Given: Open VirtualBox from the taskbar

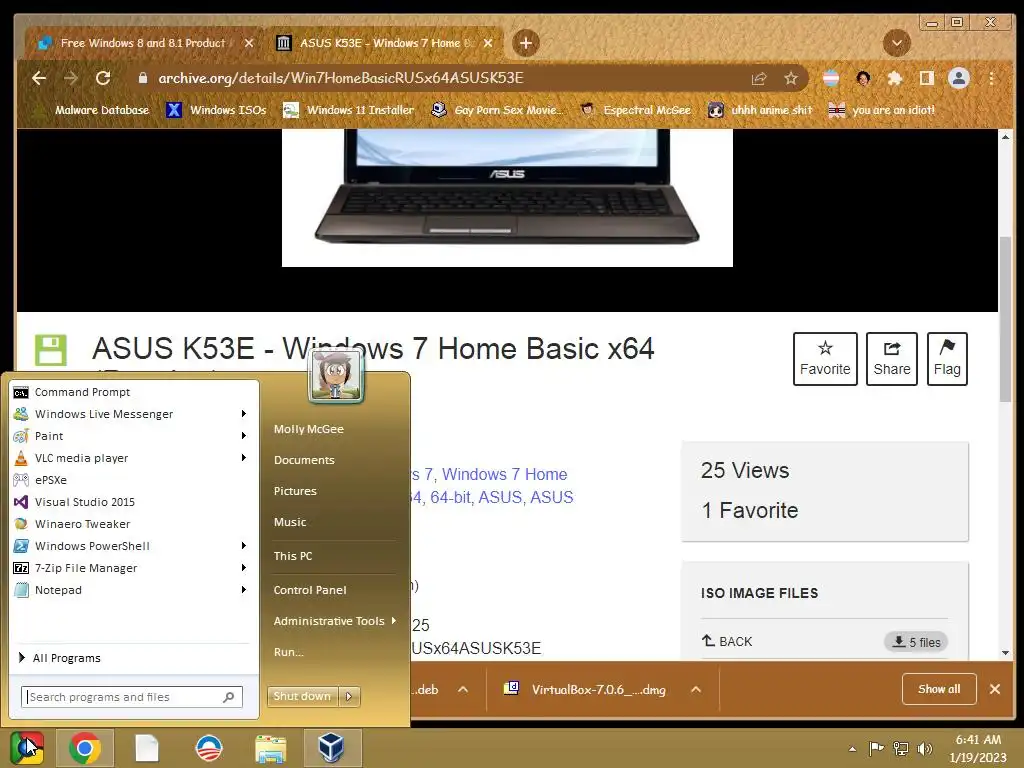Looking at the screenshot, I should [332, 748].
